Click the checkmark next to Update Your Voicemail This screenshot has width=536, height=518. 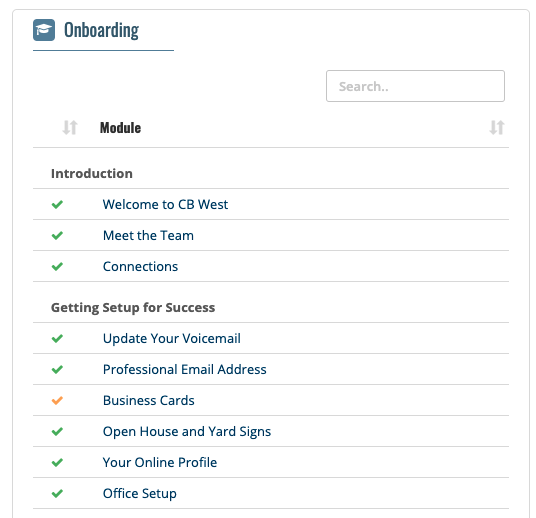tap(57, 338)
